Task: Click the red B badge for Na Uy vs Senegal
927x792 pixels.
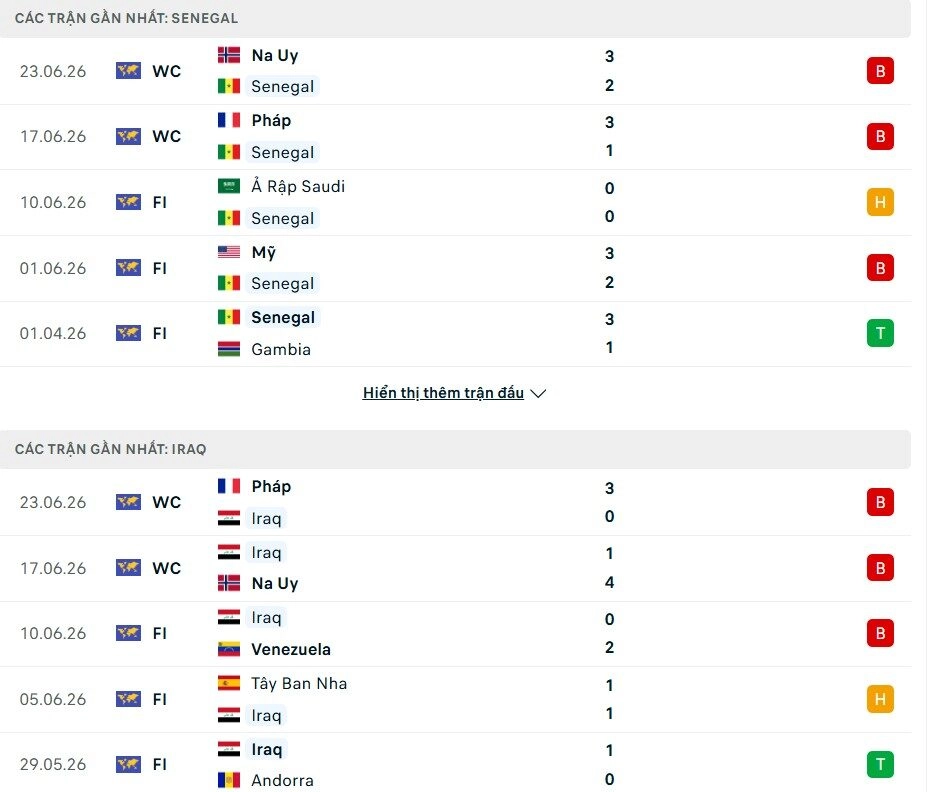Action: click(x=880, y=71)
